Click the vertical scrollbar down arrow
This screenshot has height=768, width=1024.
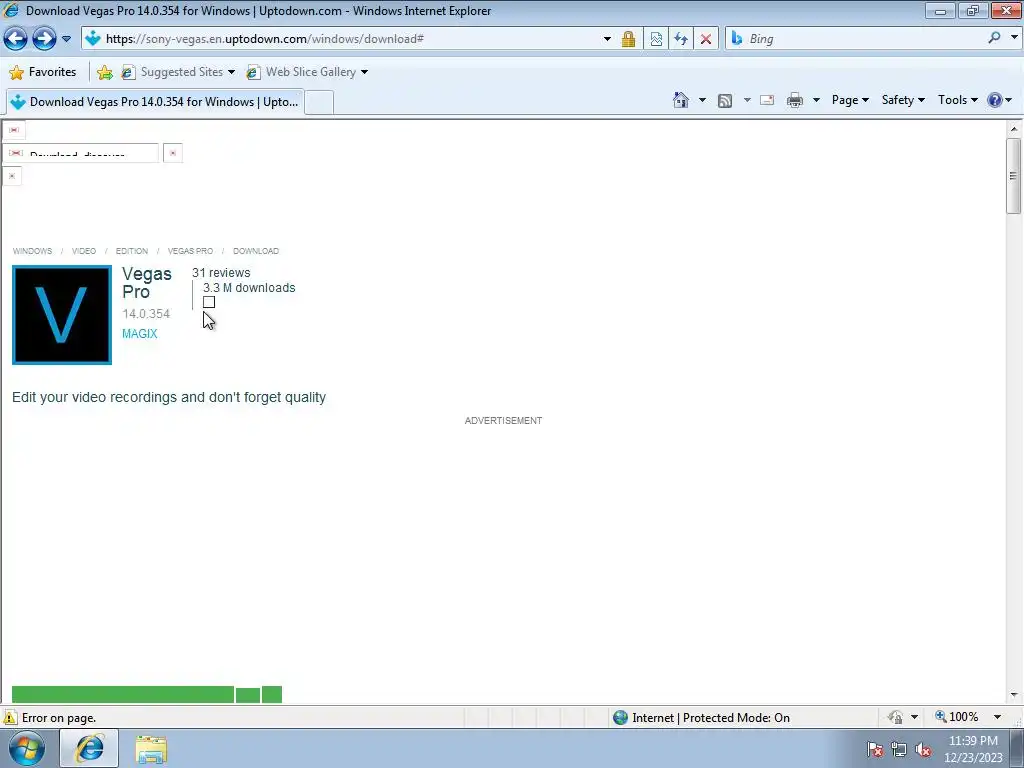(1014, 695)
